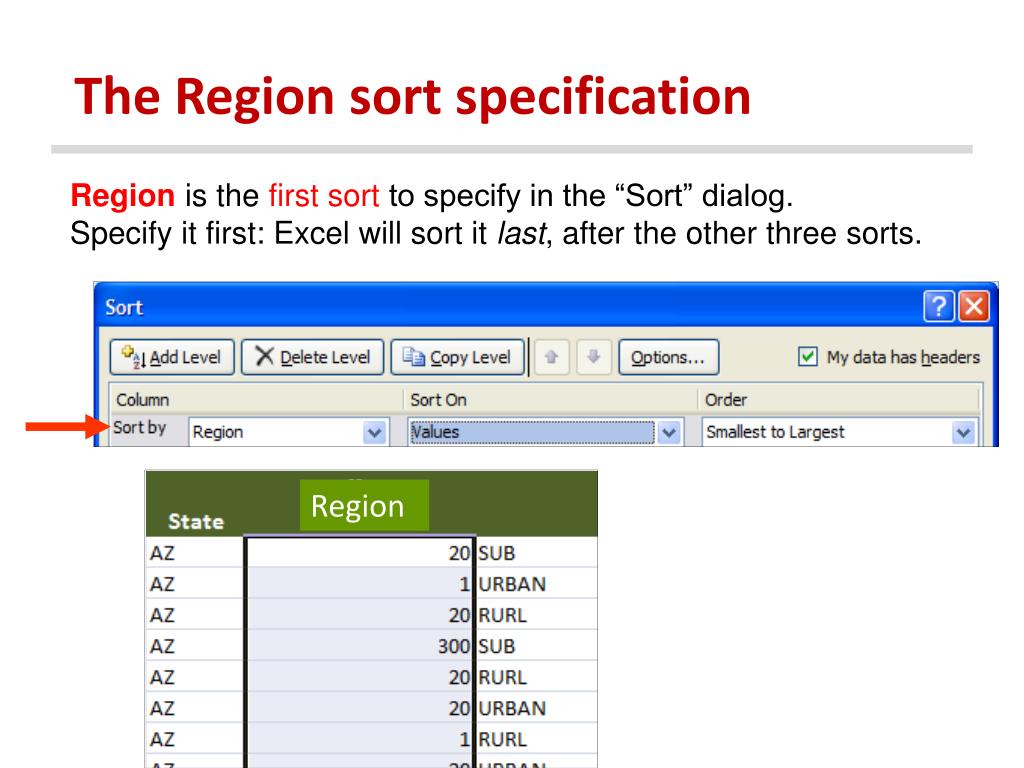Select cell with value 300

tap(359, 646)
